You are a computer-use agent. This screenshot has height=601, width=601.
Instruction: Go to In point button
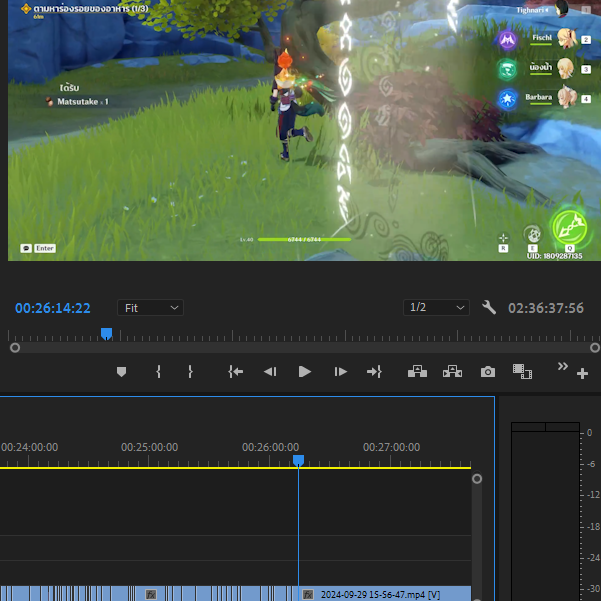(x=235, y=371)
